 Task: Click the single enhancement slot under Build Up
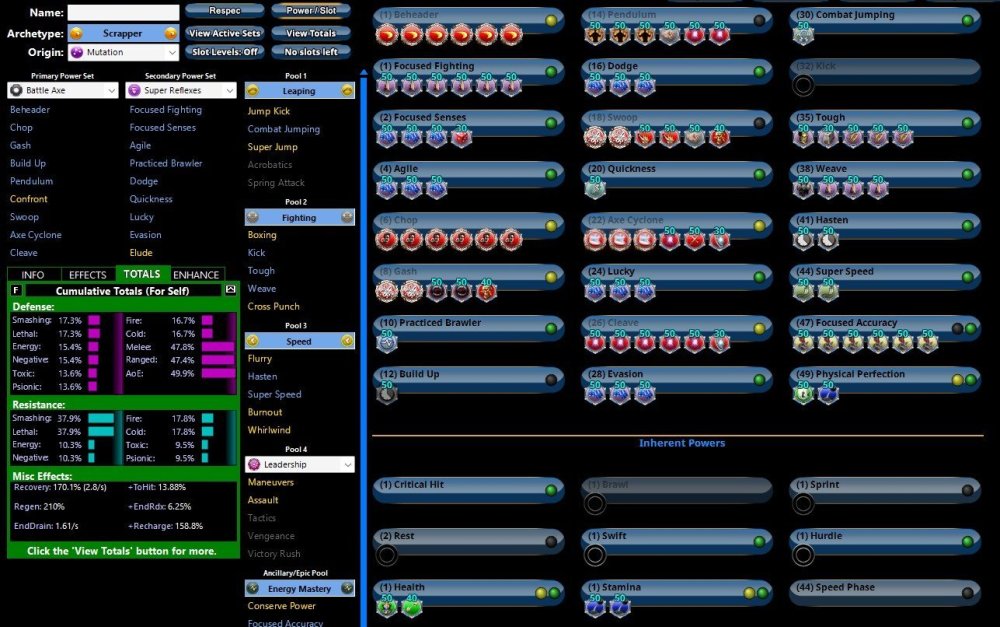pyautogui.click(x=387, y=394)
